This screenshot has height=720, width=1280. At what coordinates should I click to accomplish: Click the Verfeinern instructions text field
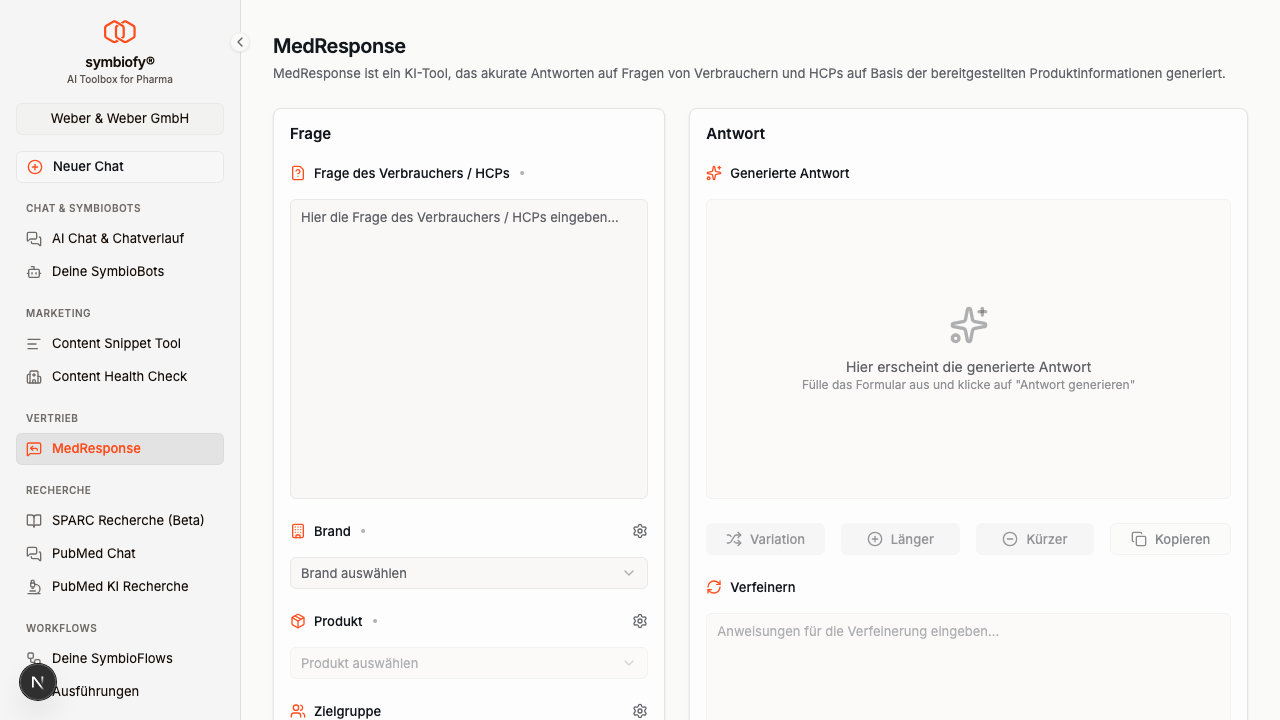968,665
